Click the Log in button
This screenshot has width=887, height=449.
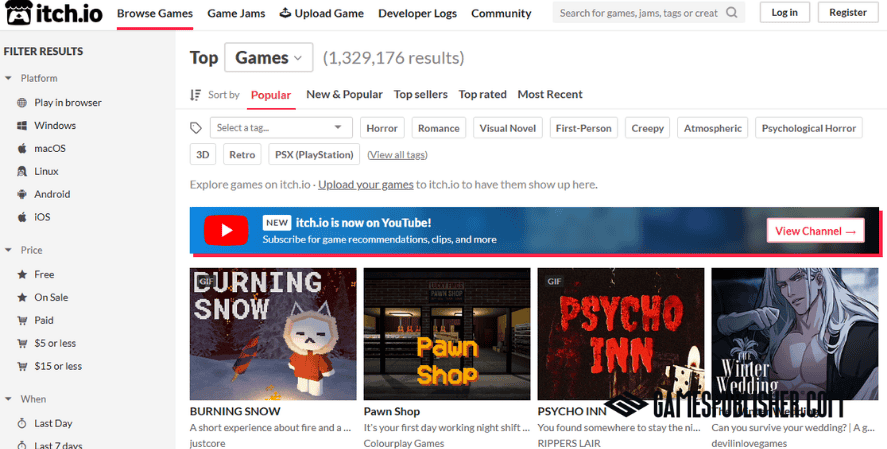tap(785, 12)
